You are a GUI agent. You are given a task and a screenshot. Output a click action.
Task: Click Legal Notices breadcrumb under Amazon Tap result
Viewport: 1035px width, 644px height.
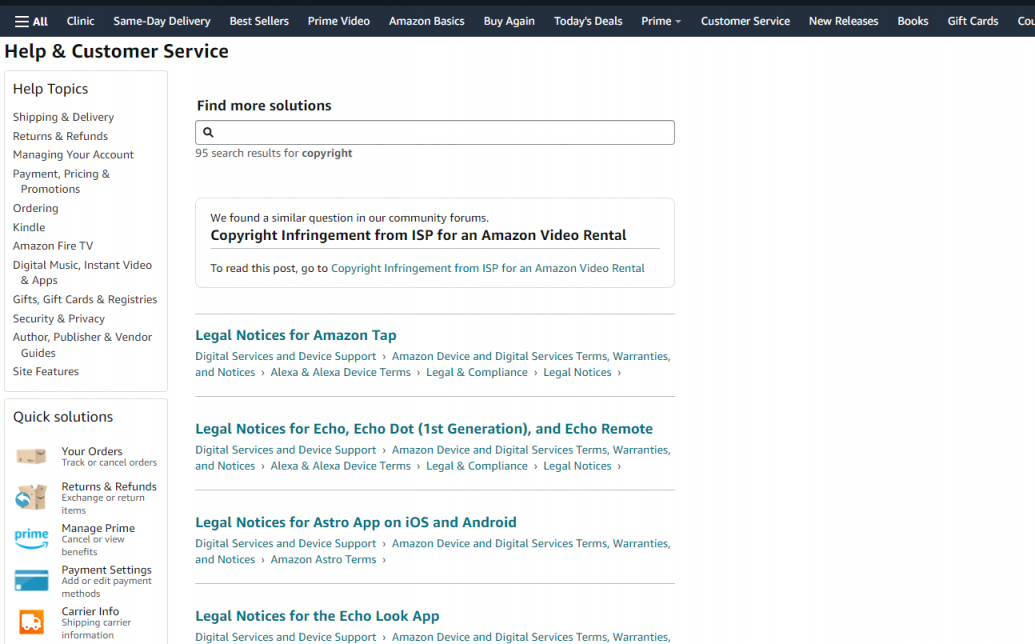pos(578,372)
